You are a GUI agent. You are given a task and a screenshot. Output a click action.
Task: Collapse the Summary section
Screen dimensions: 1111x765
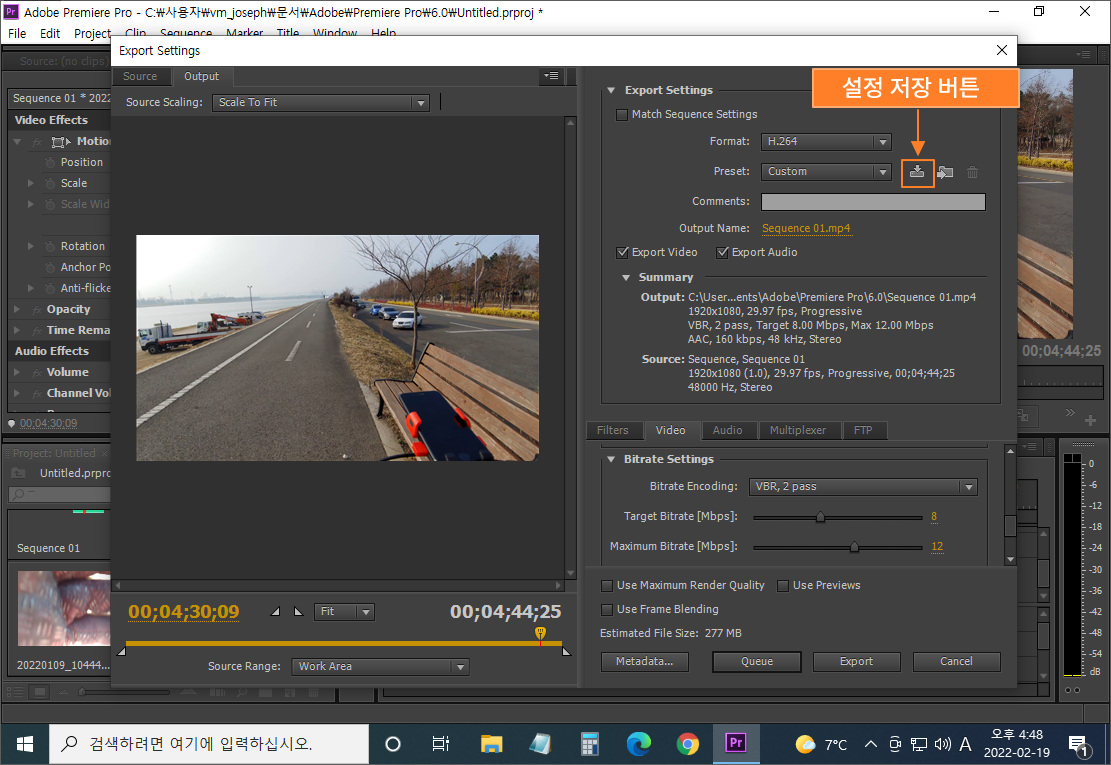(626, 278)
